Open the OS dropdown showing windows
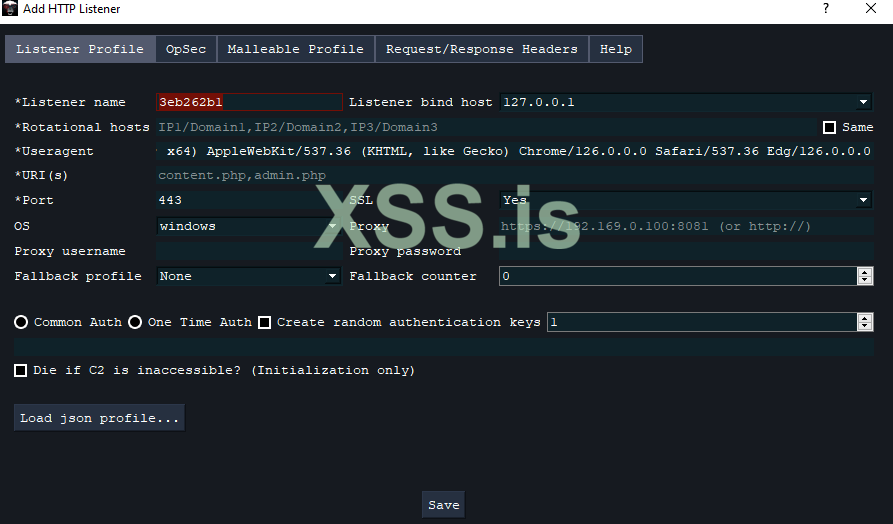This screenshot has width=893, height=524. click(249, 226)
